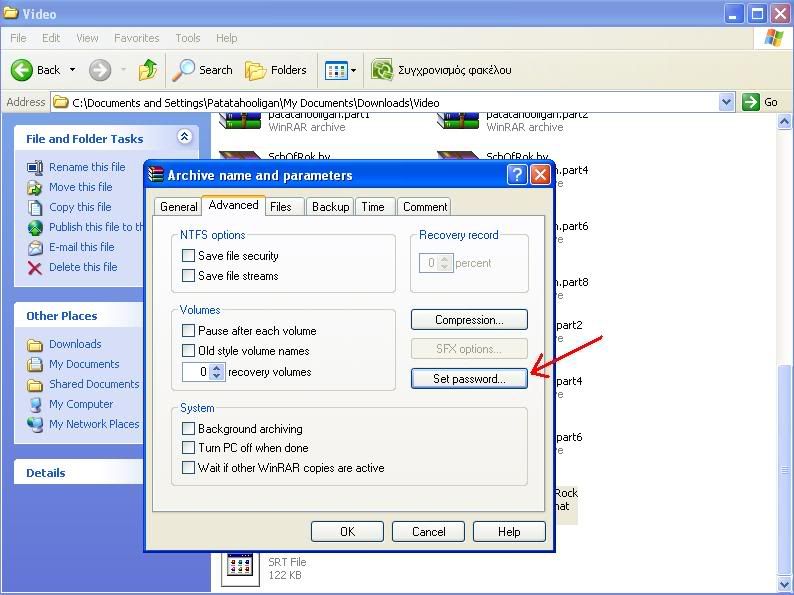Check Wait if other WinRAR copies active
Image resolution: width=794 pixels, height=595 pixels.
coord(188,467)
